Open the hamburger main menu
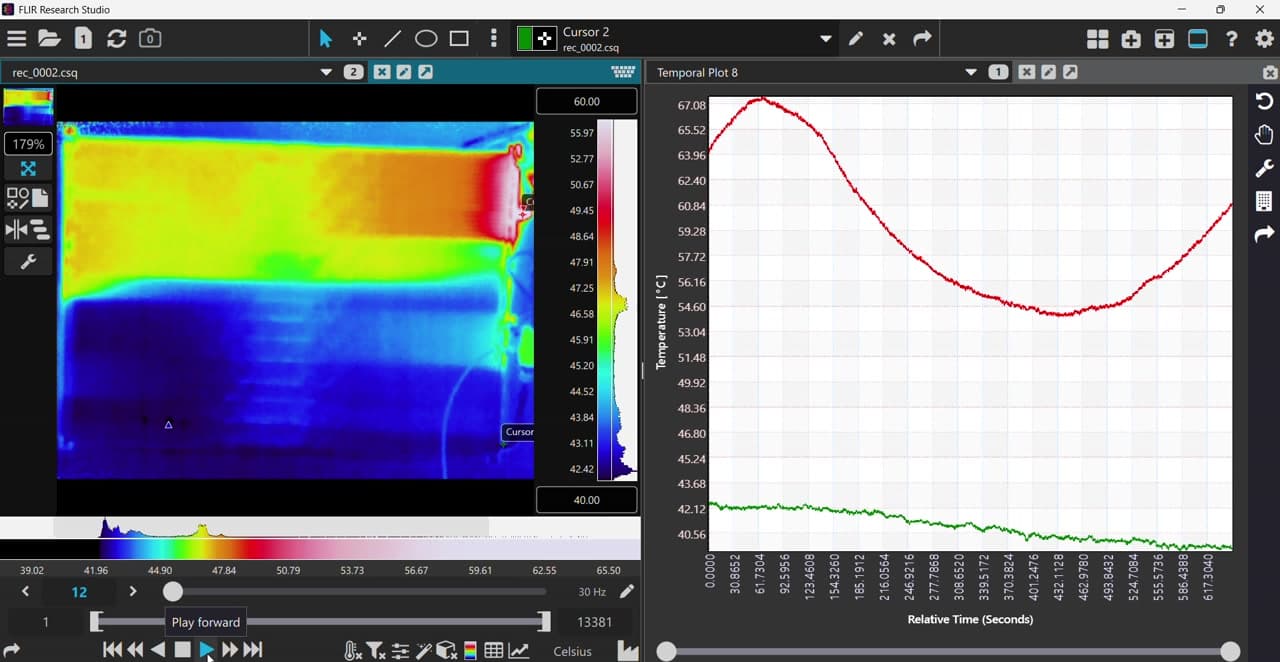Image resolution: width=1280 pixels, height=662 pixels. coord(16,39)
